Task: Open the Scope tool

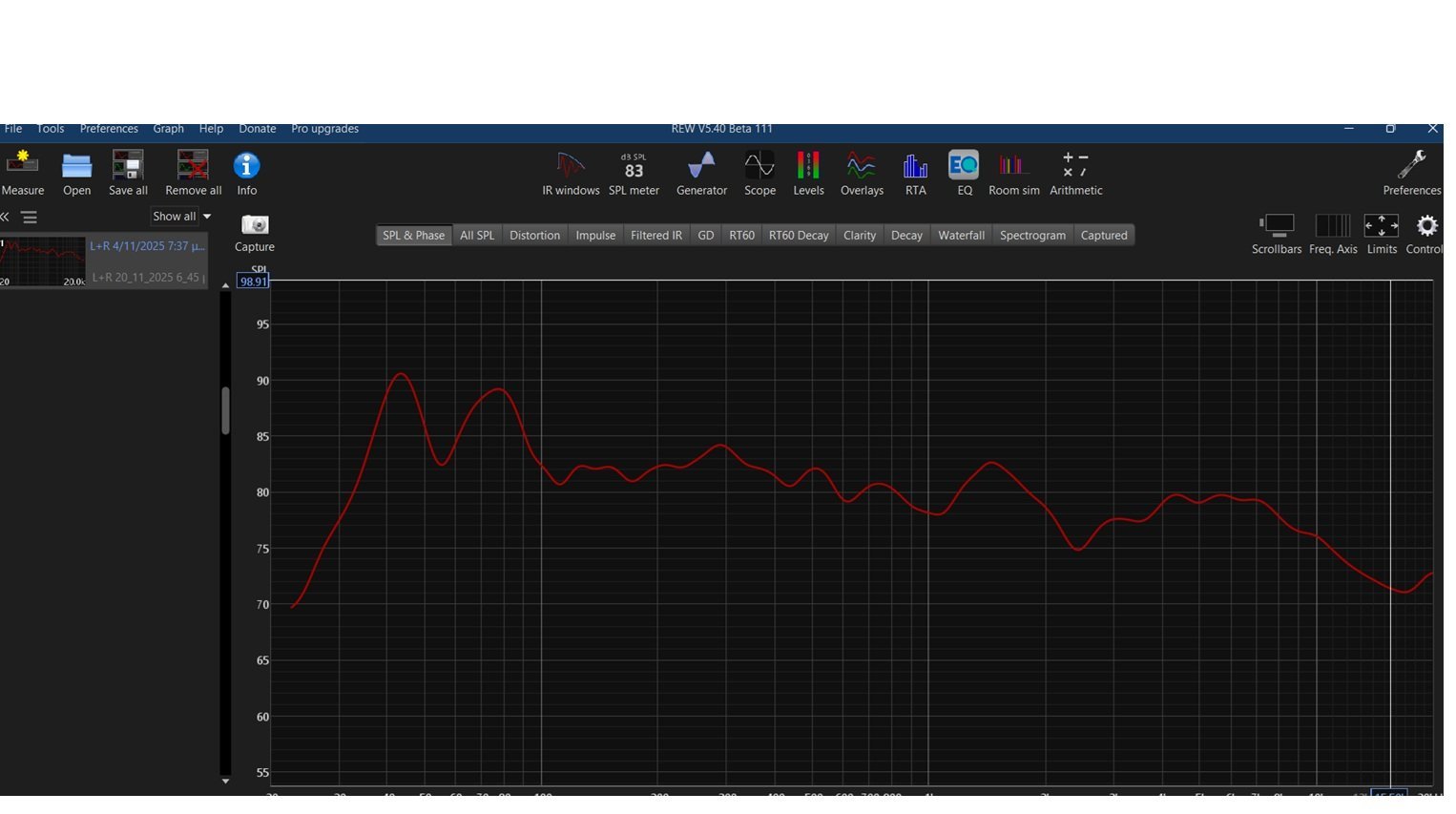Action: pos(759,172)
